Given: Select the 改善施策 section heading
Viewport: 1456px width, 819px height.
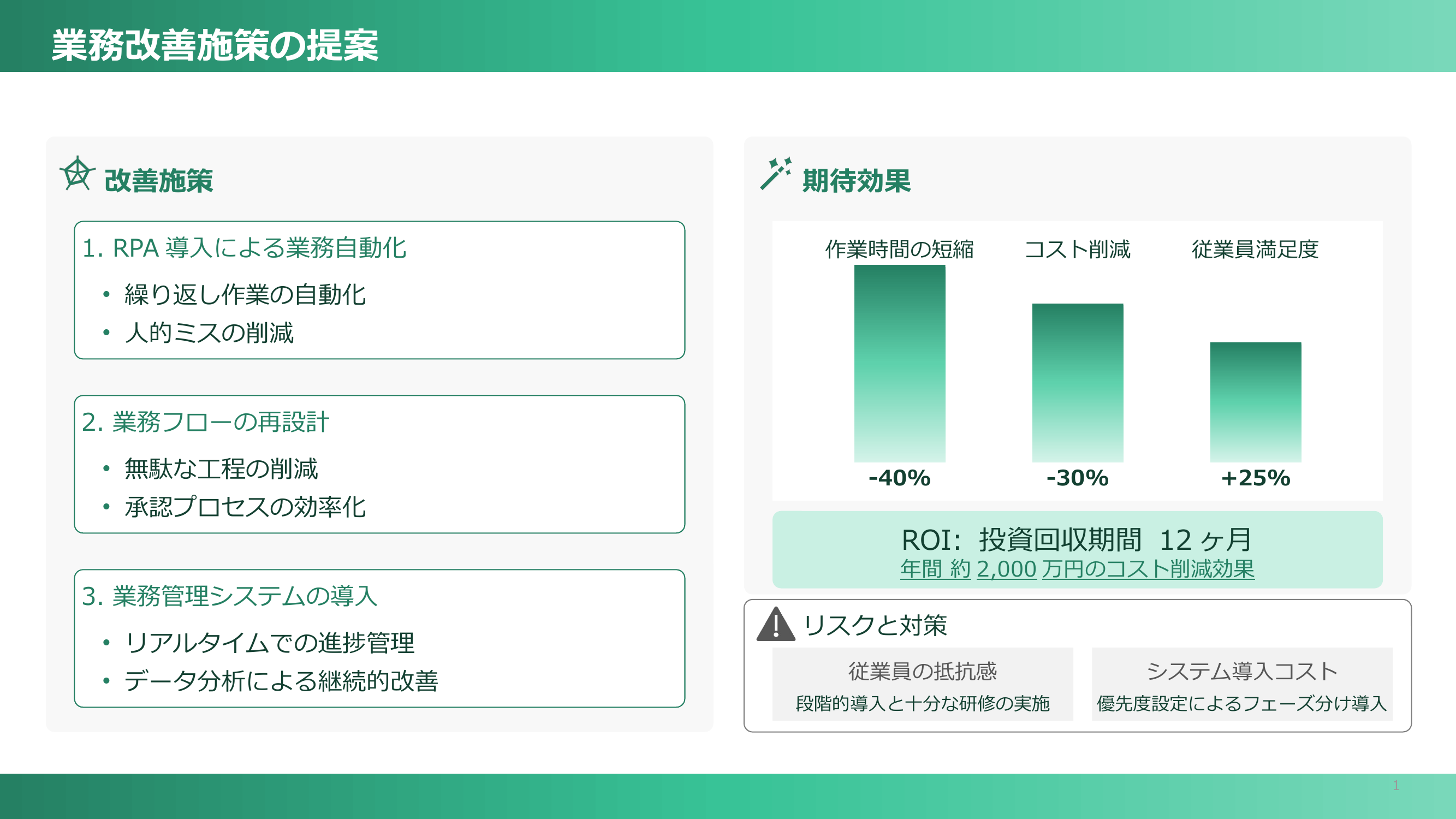Looking at the screenshot, I should 159,181.
